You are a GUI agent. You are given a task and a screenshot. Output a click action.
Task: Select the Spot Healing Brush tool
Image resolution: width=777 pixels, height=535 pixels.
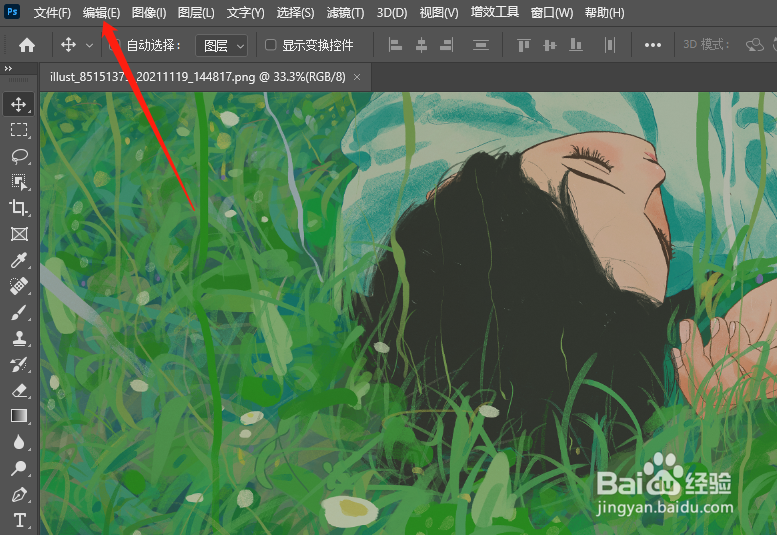coord(19,286)
